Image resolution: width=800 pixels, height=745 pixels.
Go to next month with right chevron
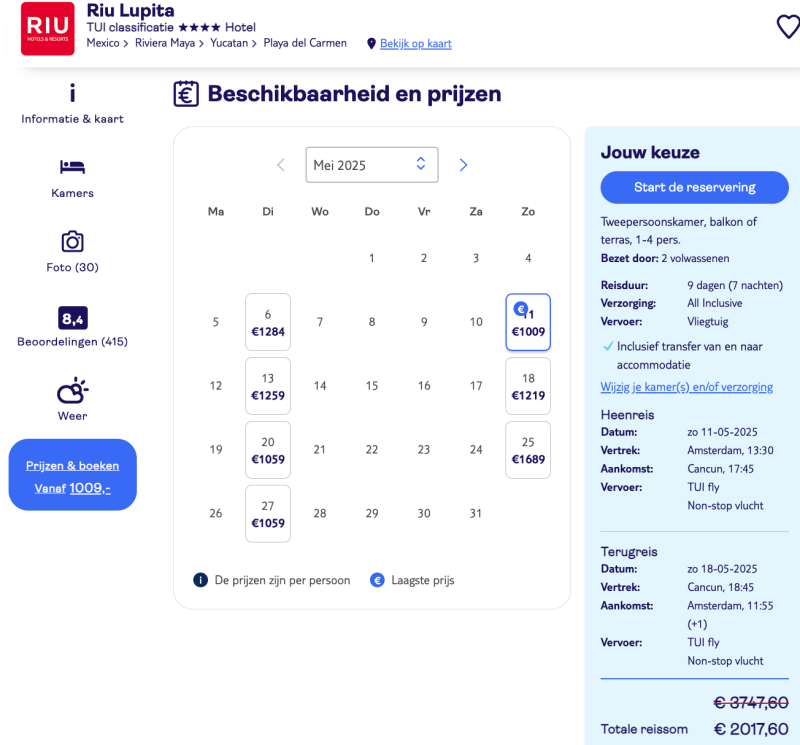pos(463,165)
